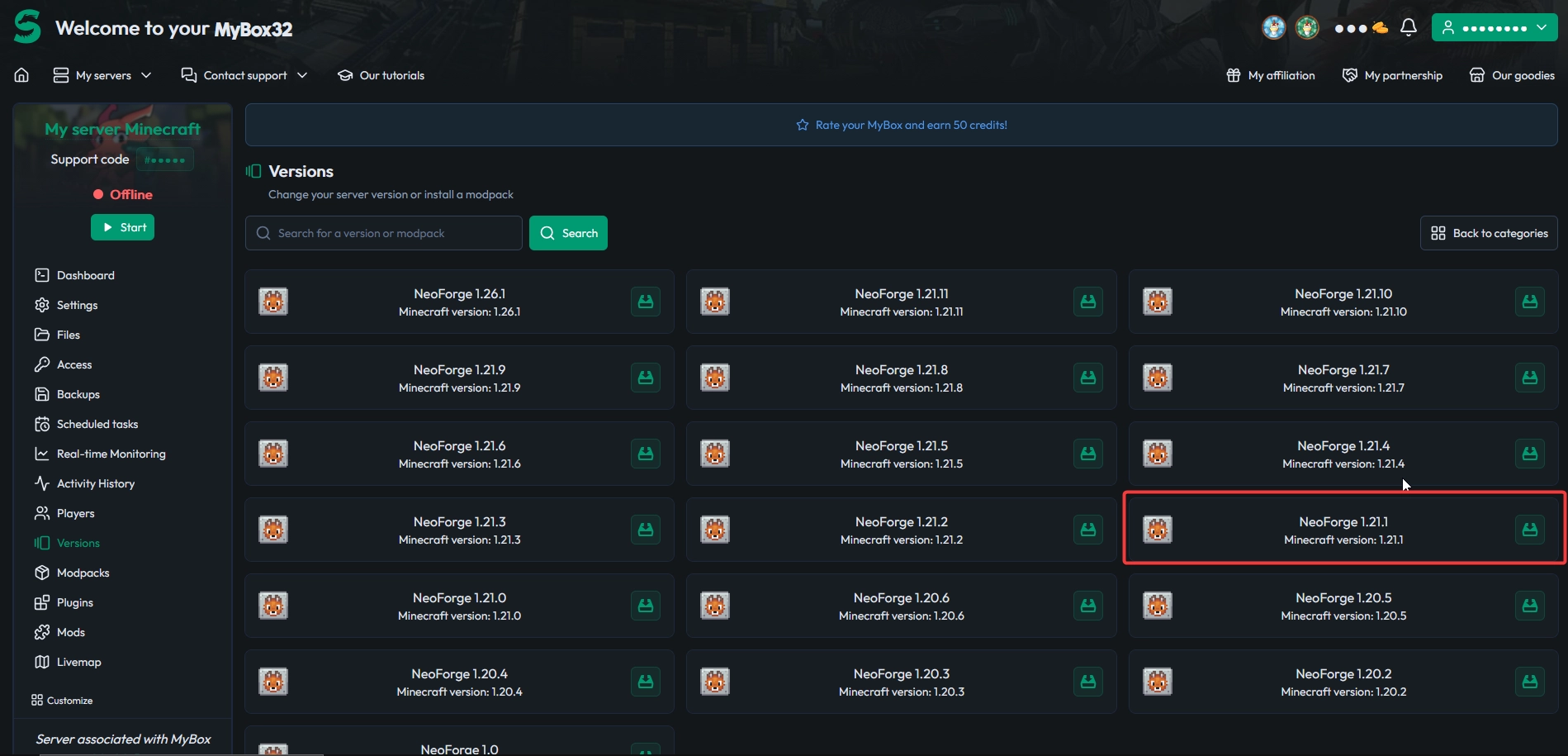
Task: Start the Minecraft server
Action: pos(122,227)
